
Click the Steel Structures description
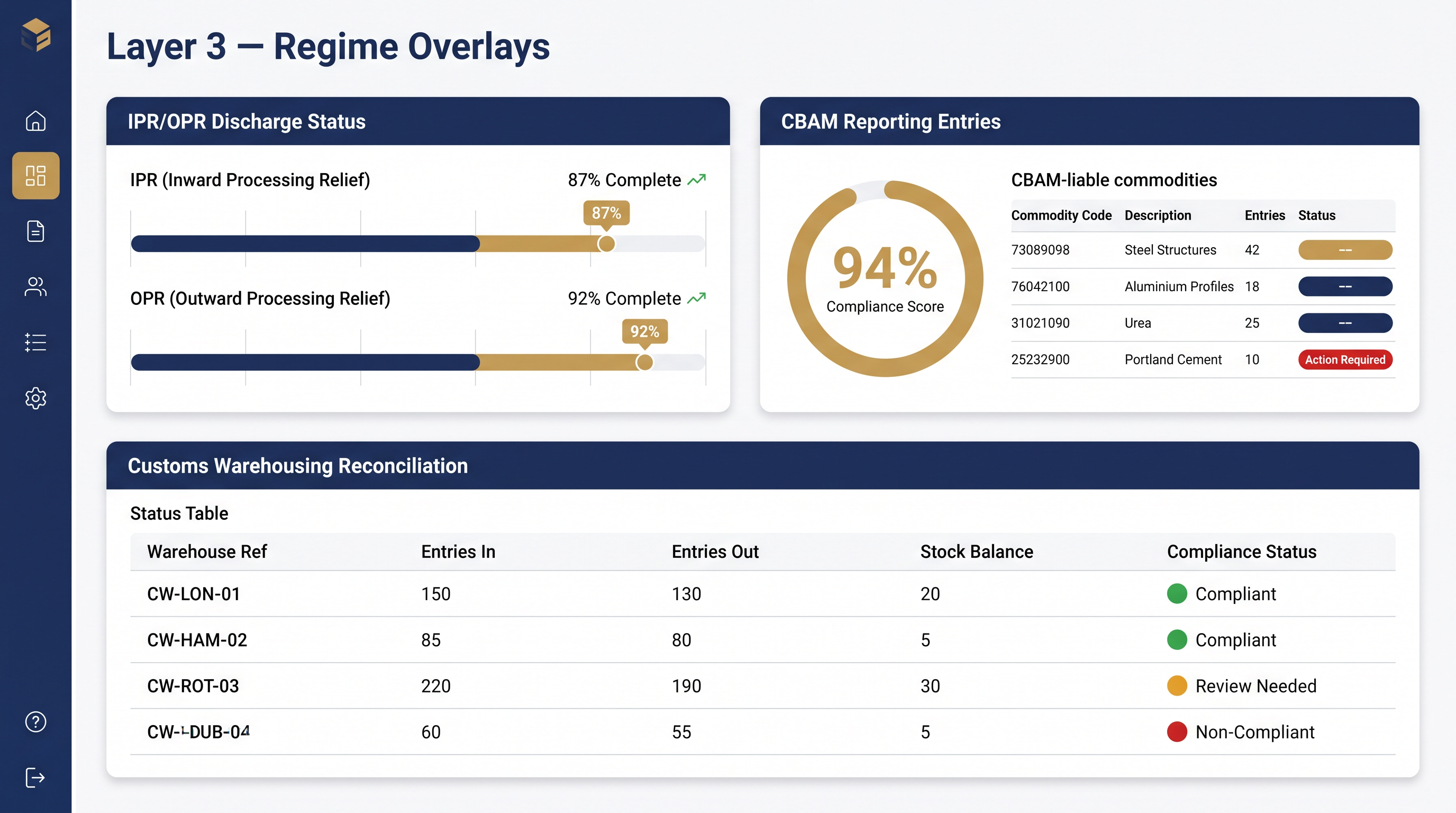(x=1170, y=250)
